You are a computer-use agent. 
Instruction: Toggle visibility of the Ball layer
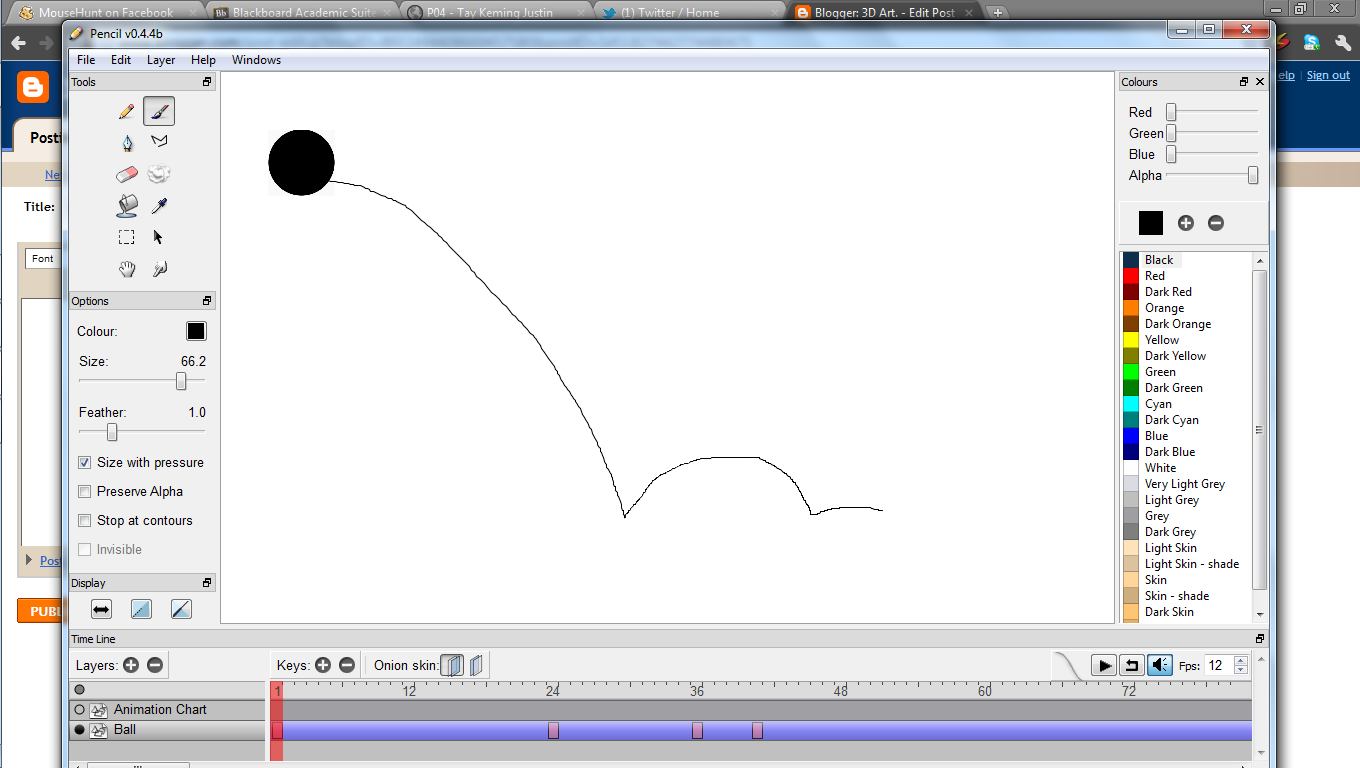[x=79, y=730]
